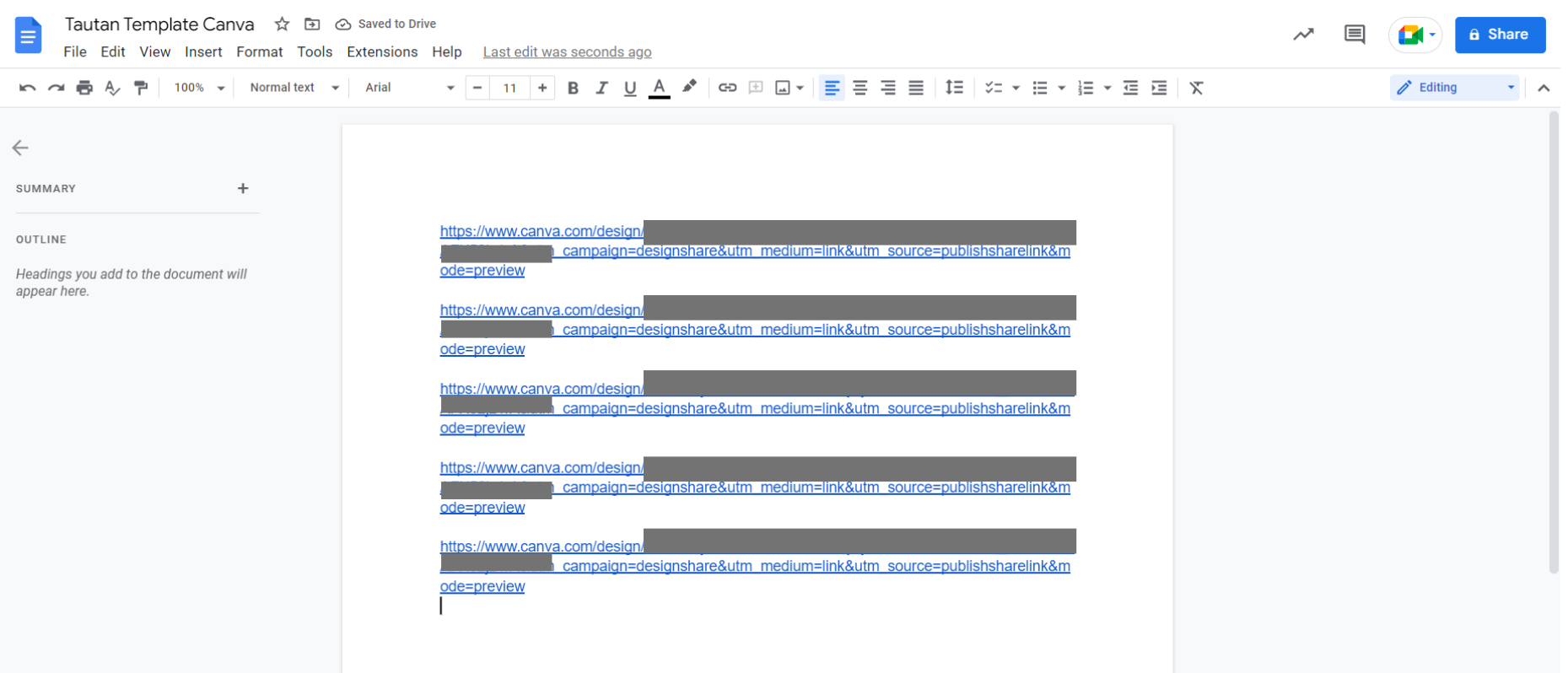The image size is (1568, 673).
Task: Open the Help menu
Action: pyautogui.click(x=447, y=52)
